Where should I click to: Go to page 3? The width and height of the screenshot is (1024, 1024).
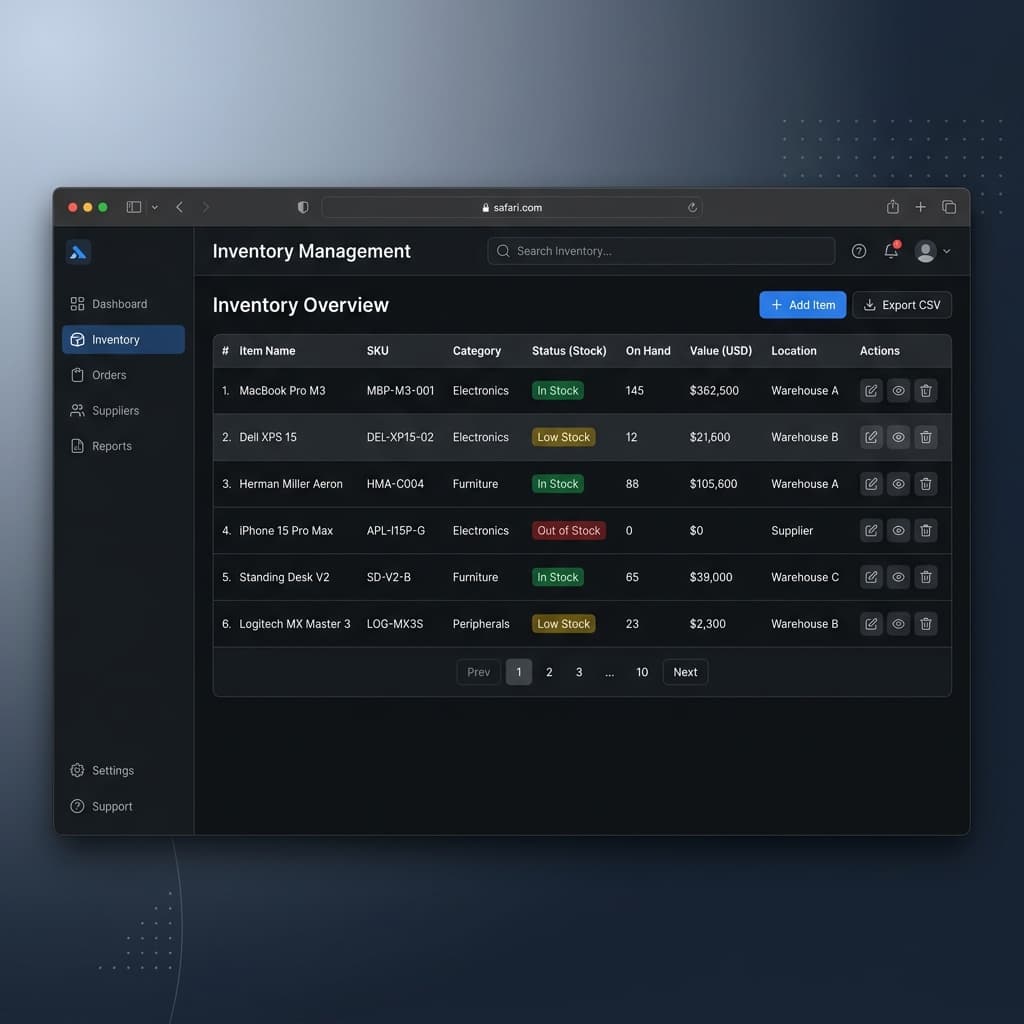click(x=579, y=672)
